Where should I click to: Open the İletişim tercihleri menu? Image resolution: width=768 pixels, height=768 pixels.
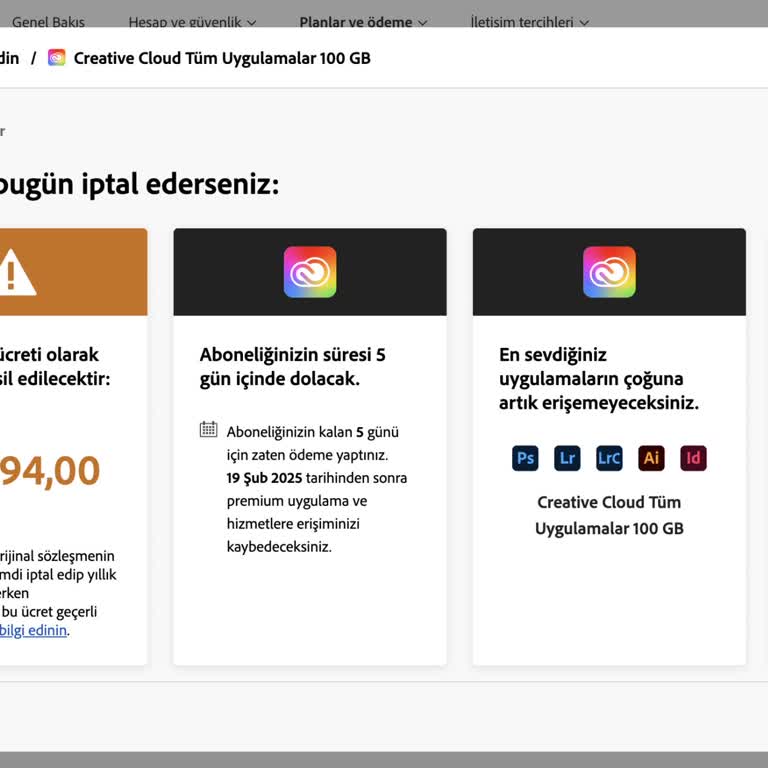pos(529,23)
